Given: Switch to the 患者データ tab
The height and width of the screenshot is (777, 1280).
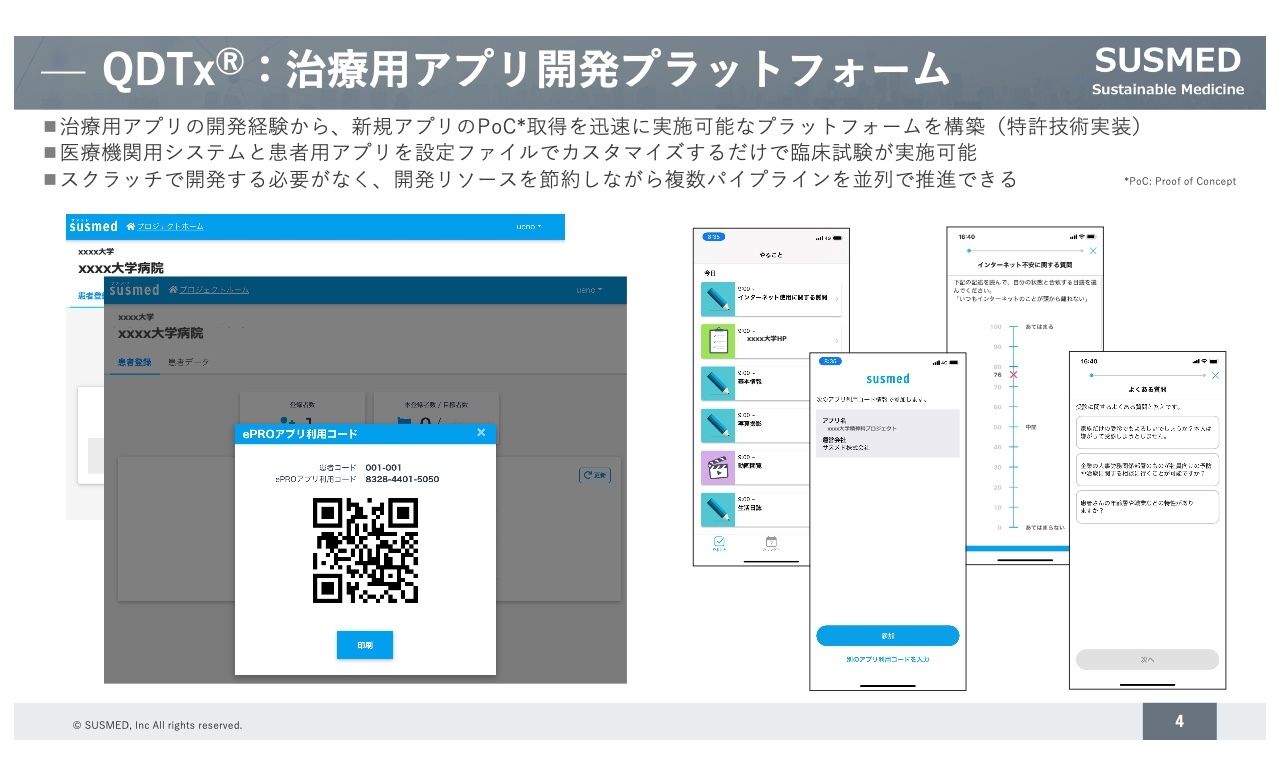Looking at the screenshot, I should 189,362.
